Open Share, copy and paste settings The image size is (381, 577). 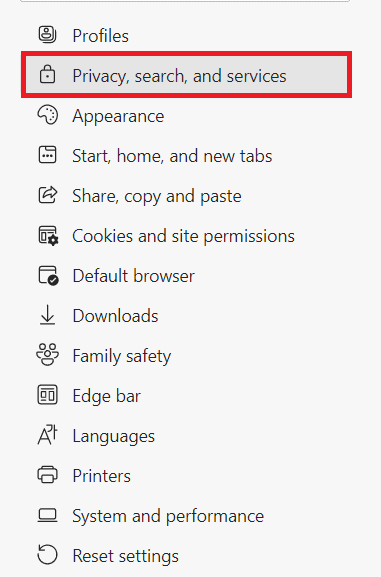[186, 196]
